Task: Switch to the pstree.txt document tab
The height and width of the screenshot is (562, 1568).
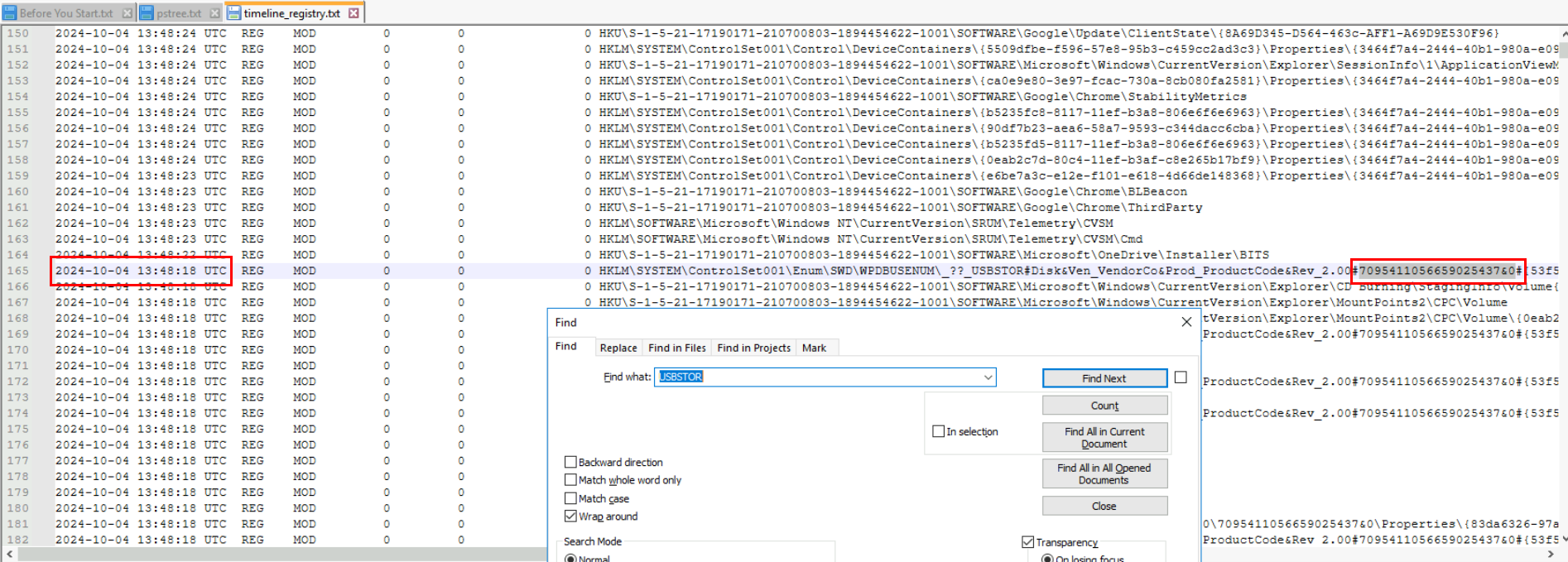Action: click(x=179, y=13)
